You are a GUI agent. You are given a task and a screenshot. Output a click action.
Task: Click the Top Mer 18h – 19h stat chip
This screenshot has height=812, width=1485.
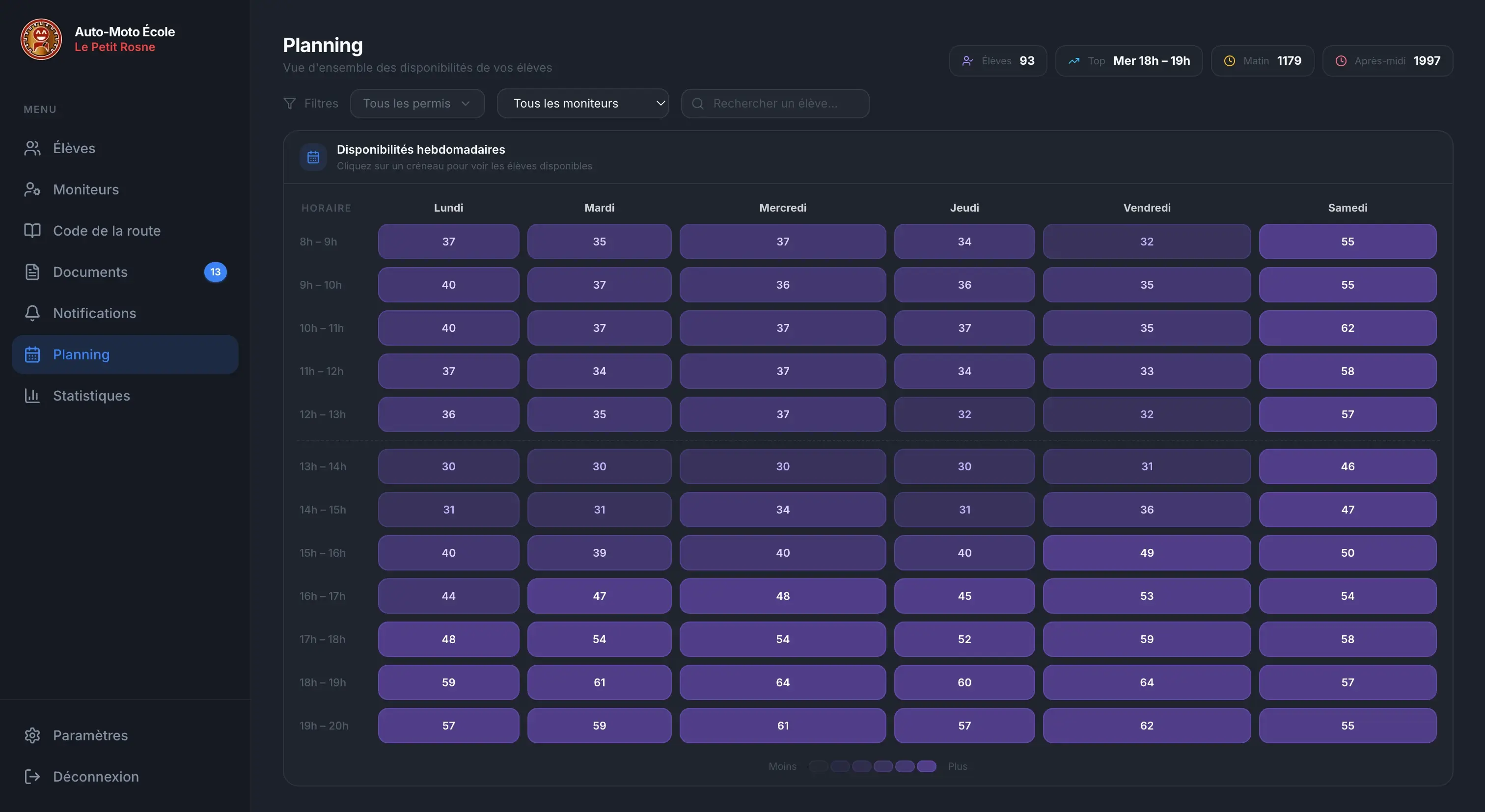[x=1129, y=60]
